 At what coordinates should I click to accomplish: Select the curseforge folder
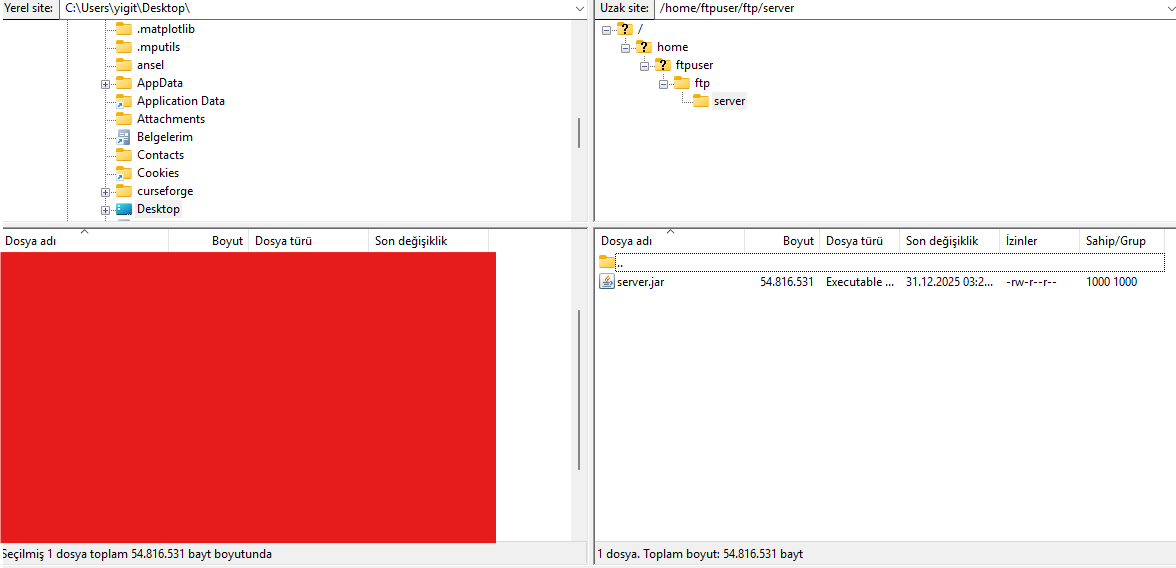[x=165, y=191]
